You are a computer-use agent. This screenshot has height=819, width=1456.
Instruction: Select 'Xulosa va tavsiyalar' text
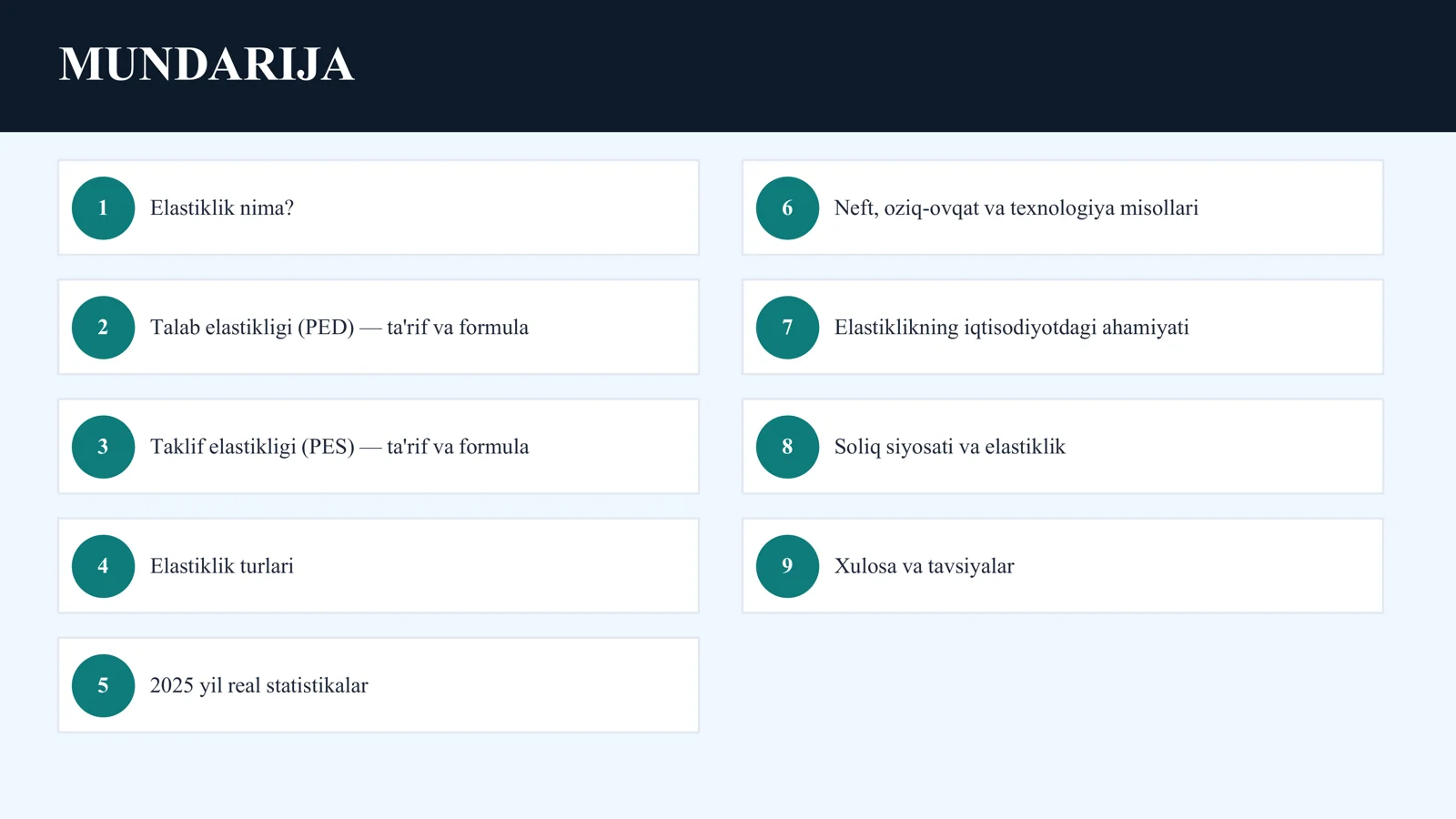(x=925, y=566)
